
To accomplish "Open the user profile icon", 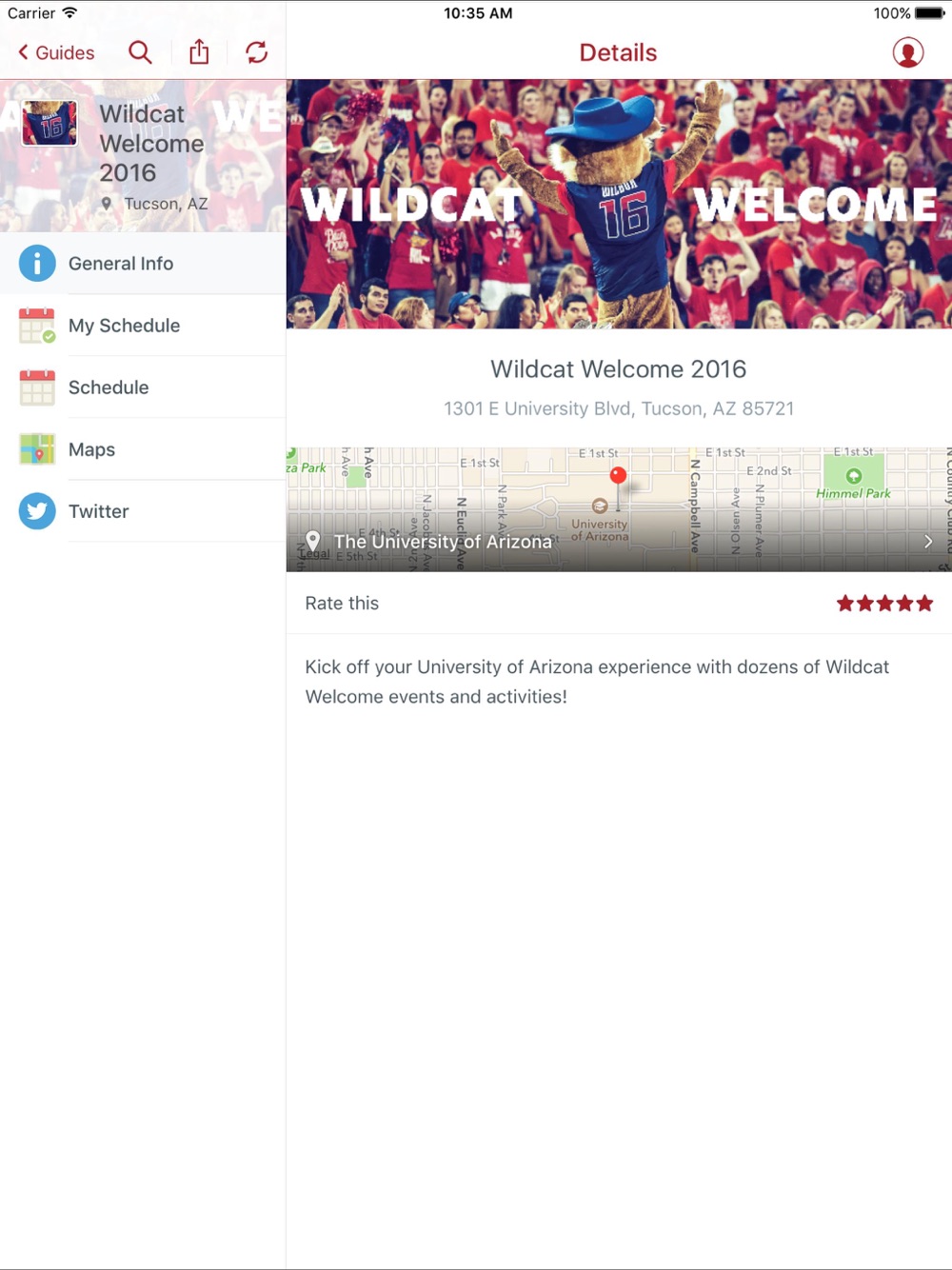I will 908,52.
